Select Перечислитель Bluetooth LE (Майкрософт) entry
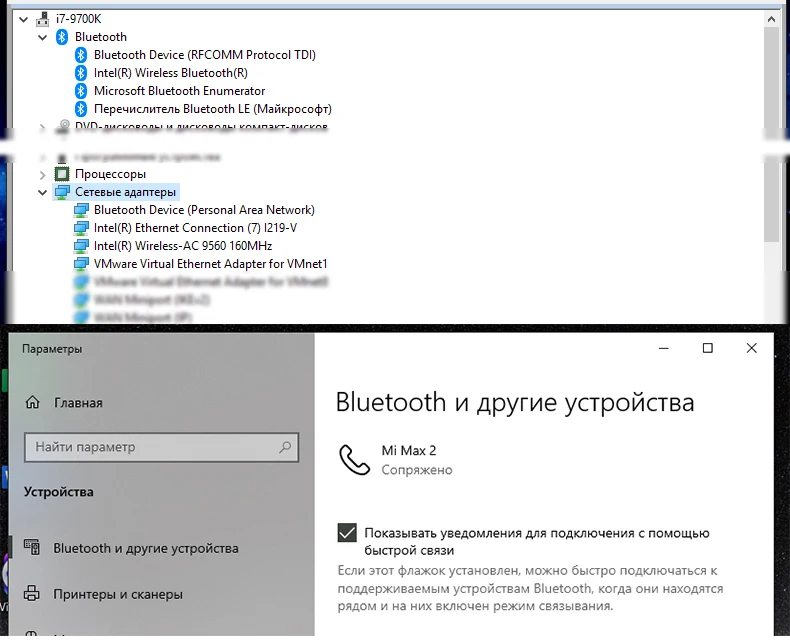 (x=213, y=109)
